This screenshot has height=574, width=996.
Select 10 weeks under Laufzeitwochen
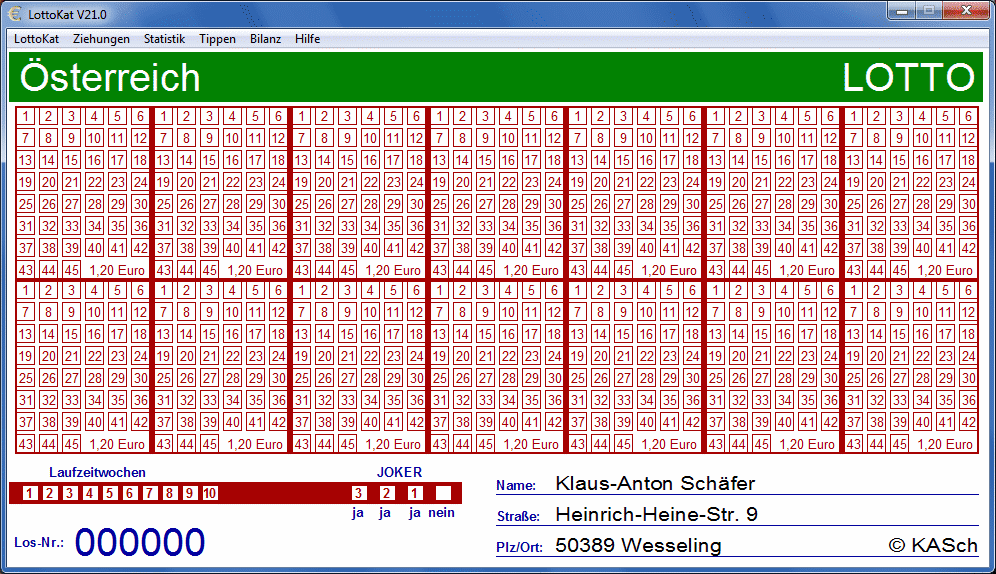(x=210, y=493)
